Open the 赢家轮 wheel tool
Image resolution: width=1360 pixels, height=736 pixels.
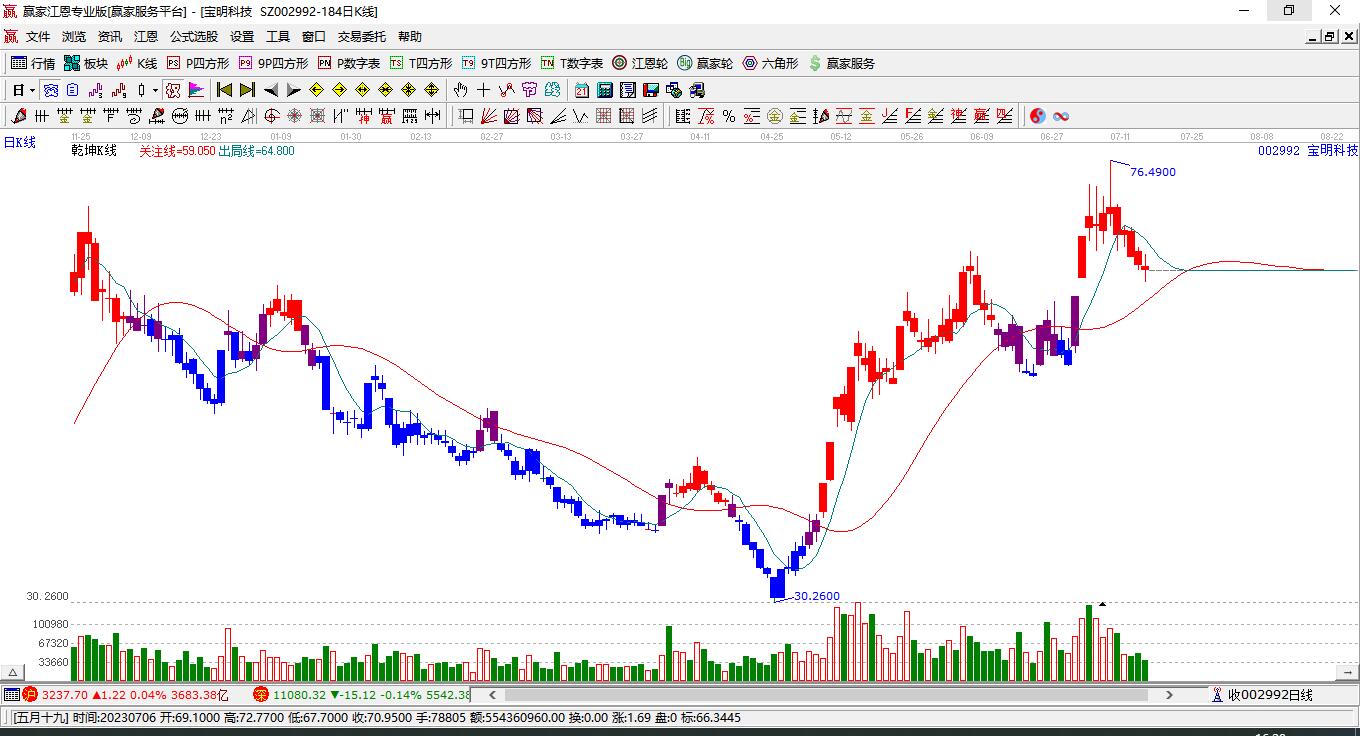[x=705, y=63]
